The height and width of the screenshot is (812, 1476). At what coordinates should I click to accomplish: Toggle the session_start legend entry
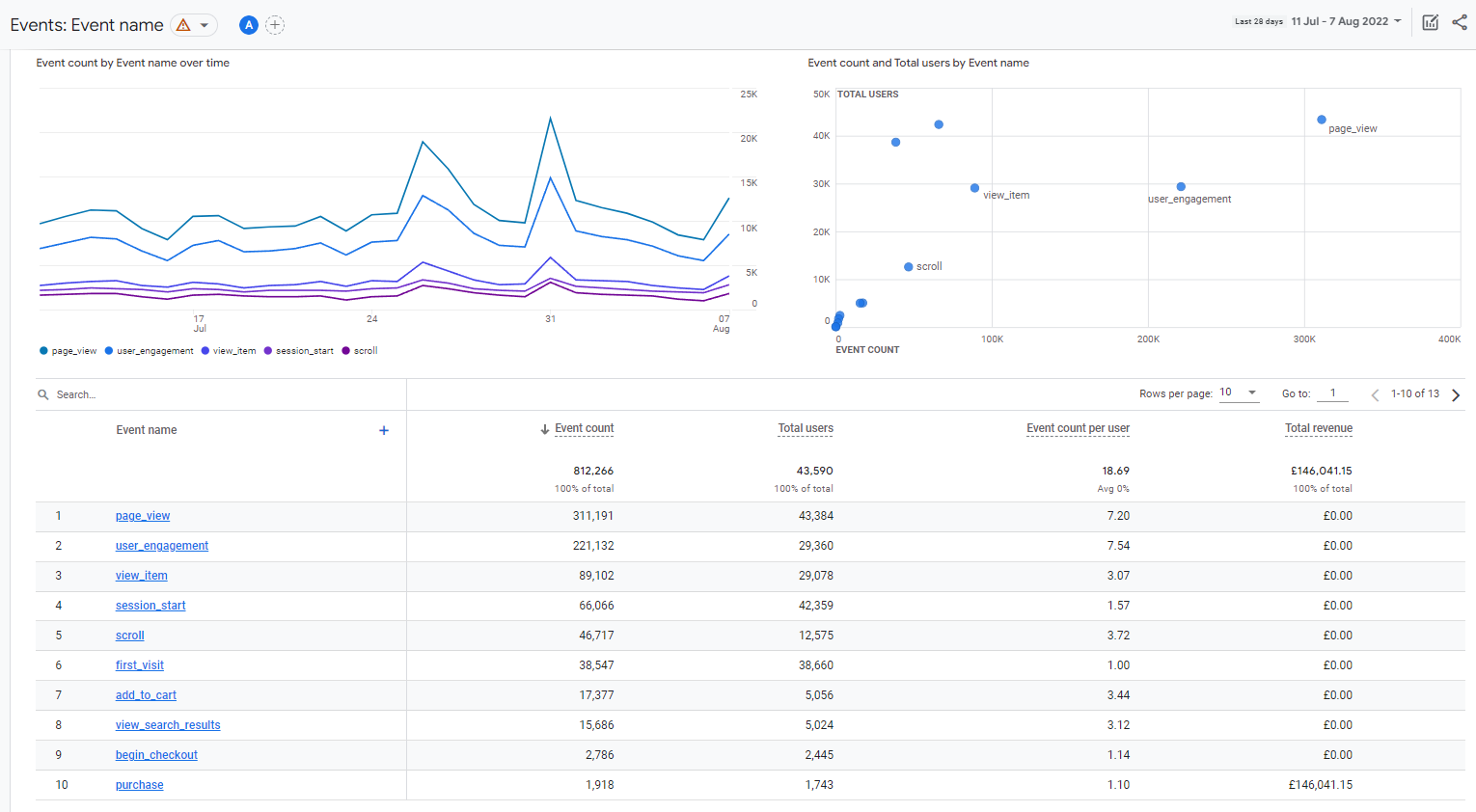click(298, 350)
